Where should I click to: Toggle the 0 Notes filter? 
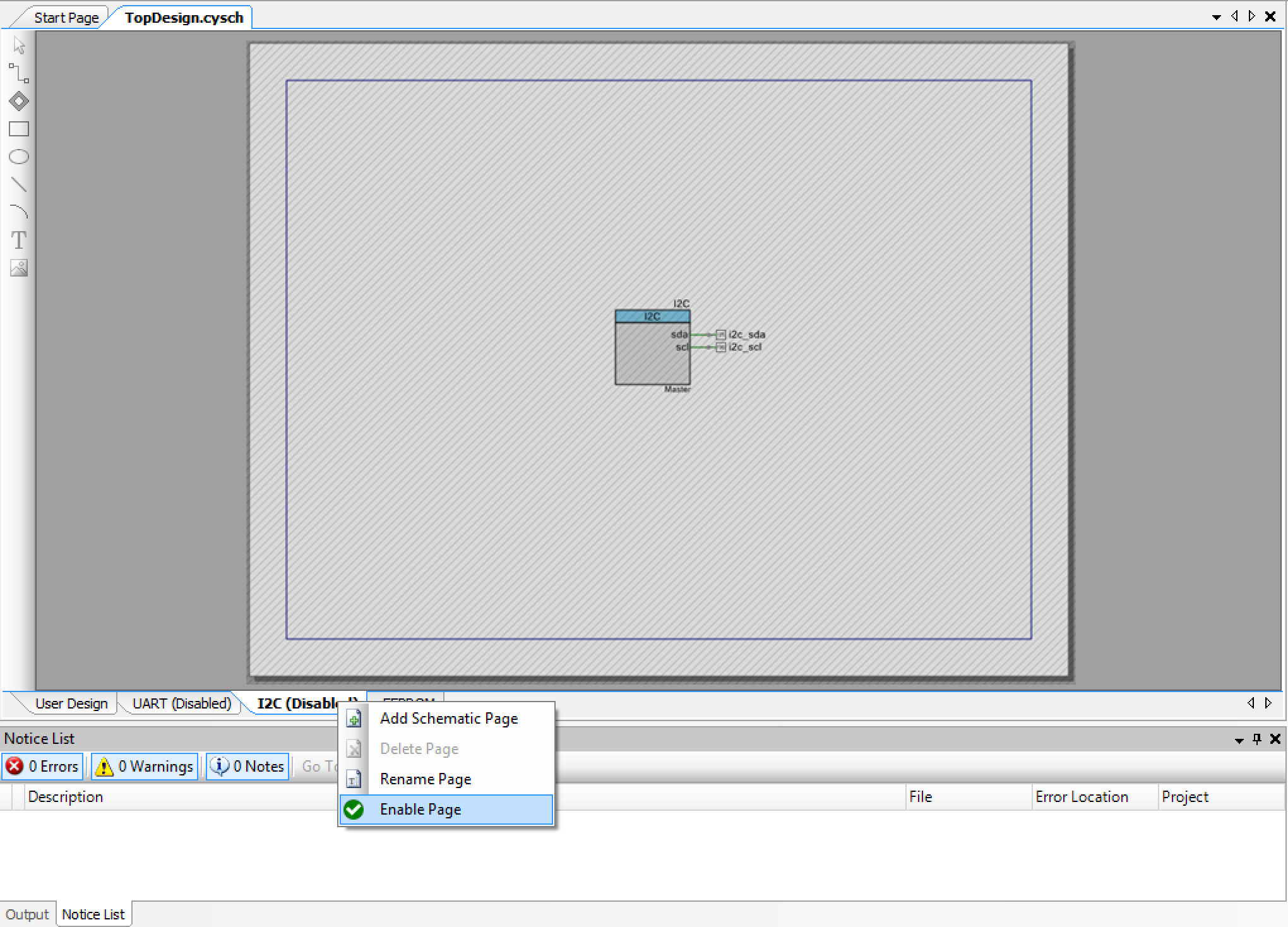coord(247,766)
